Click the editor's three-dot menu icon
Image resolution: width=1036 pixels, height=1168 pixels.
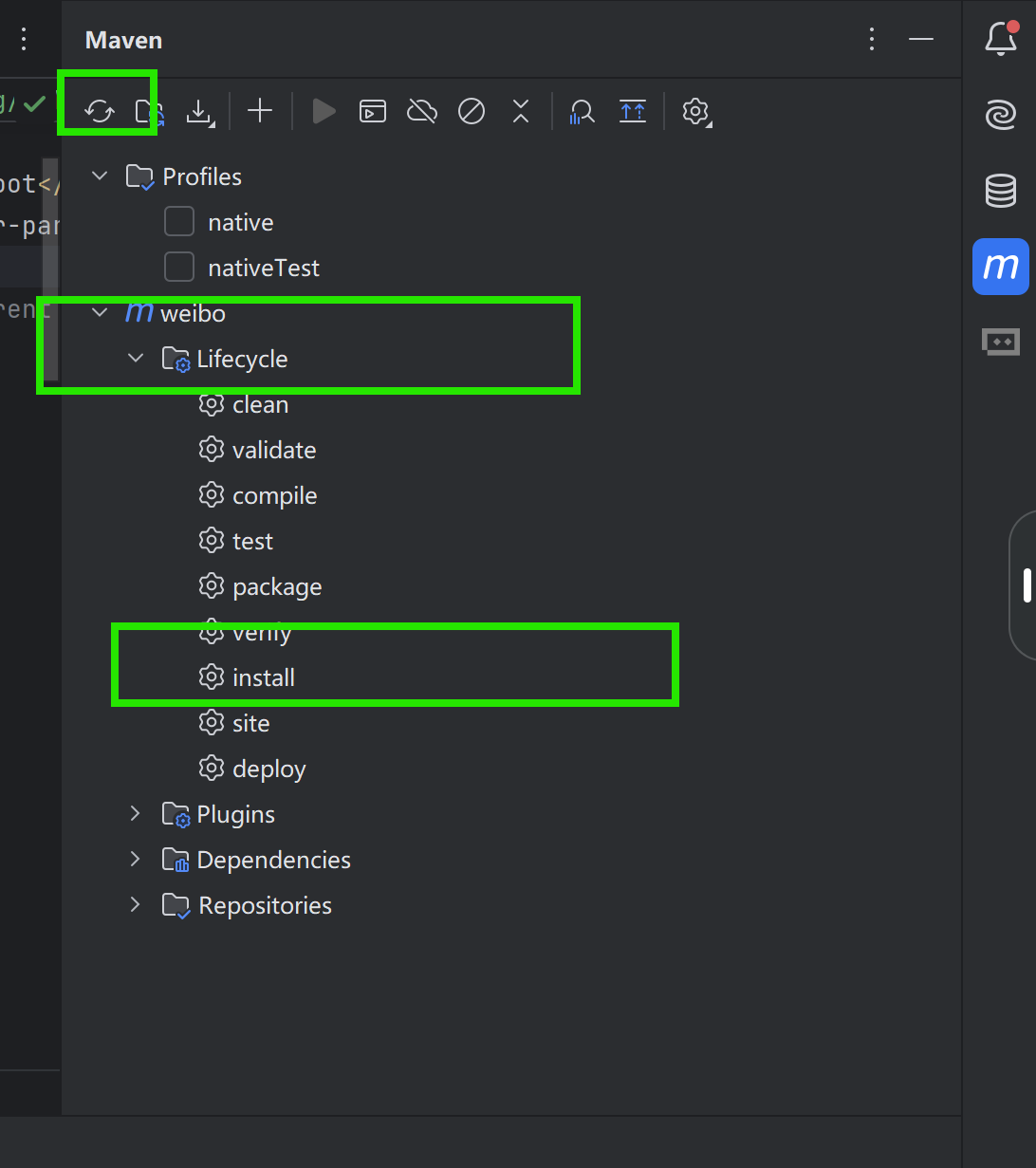[24, 39]
